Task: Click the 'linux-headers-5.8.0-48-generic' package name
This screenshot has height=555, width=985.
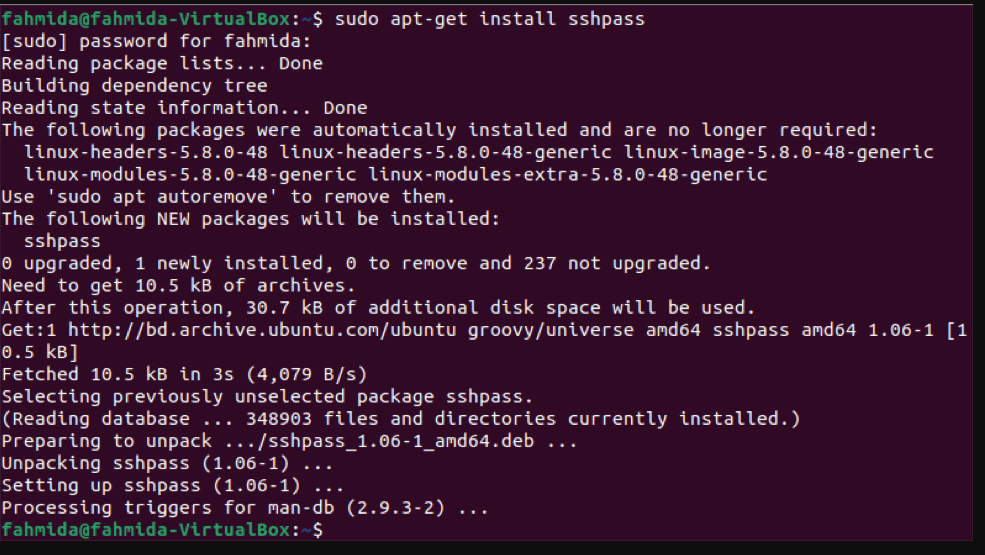Action: tap(445, 152)
